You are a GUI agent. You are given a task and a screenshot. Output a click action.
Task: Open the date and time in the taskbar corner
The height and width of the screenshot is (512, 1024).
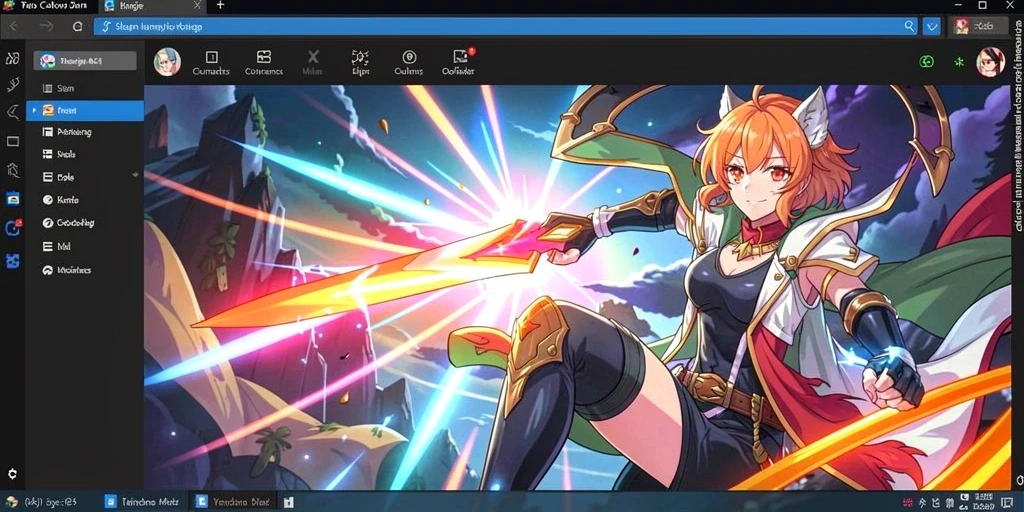(984, 502)
